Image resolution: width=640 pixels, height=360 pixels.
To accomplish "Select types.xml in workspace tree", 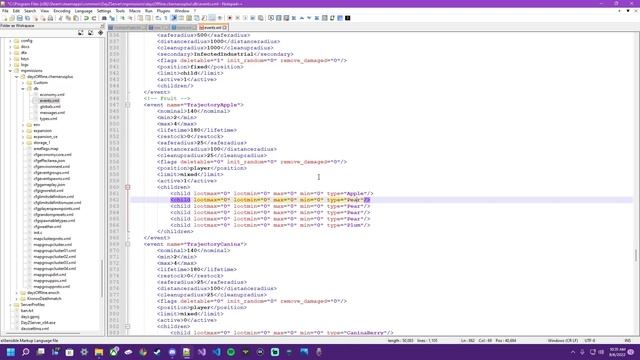I will [48, 119].
